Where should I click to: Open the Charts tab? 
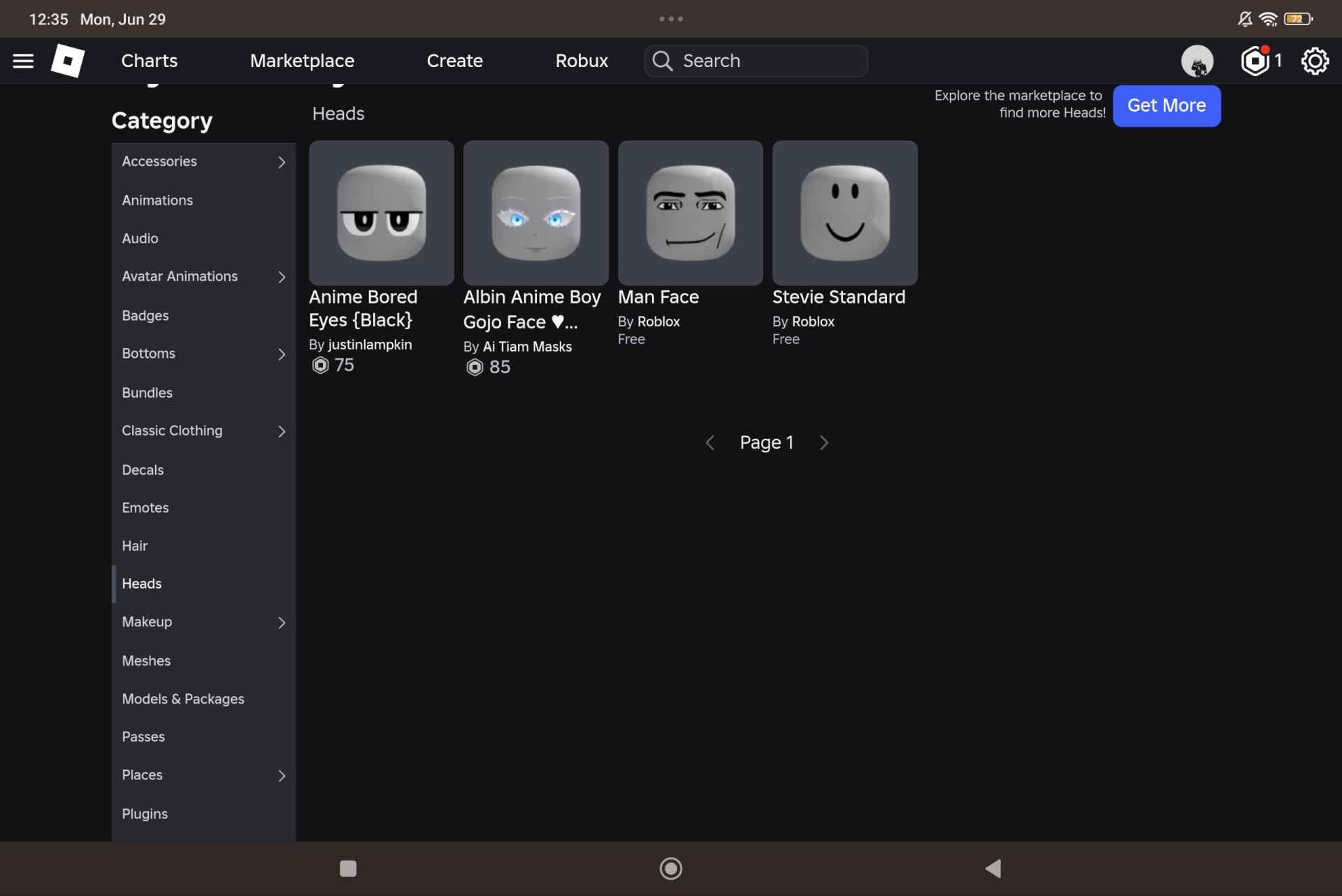(x=150, y=61)
